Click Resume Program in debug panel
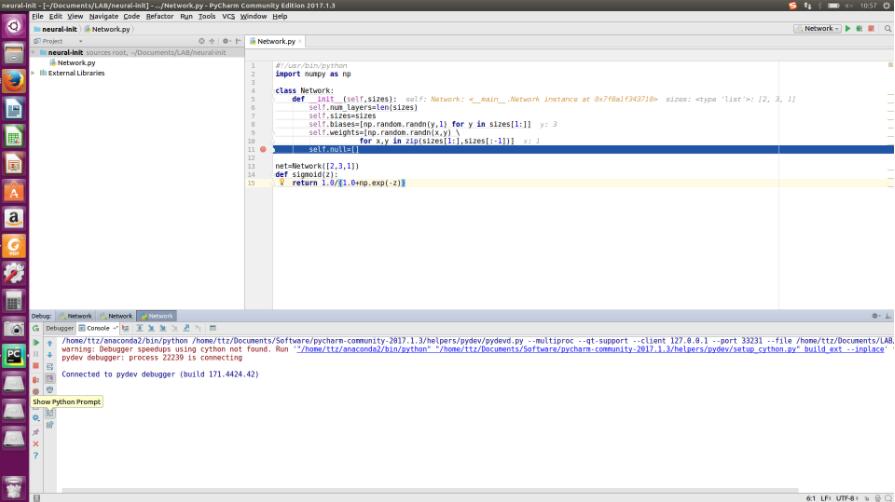 coord(36,343)
